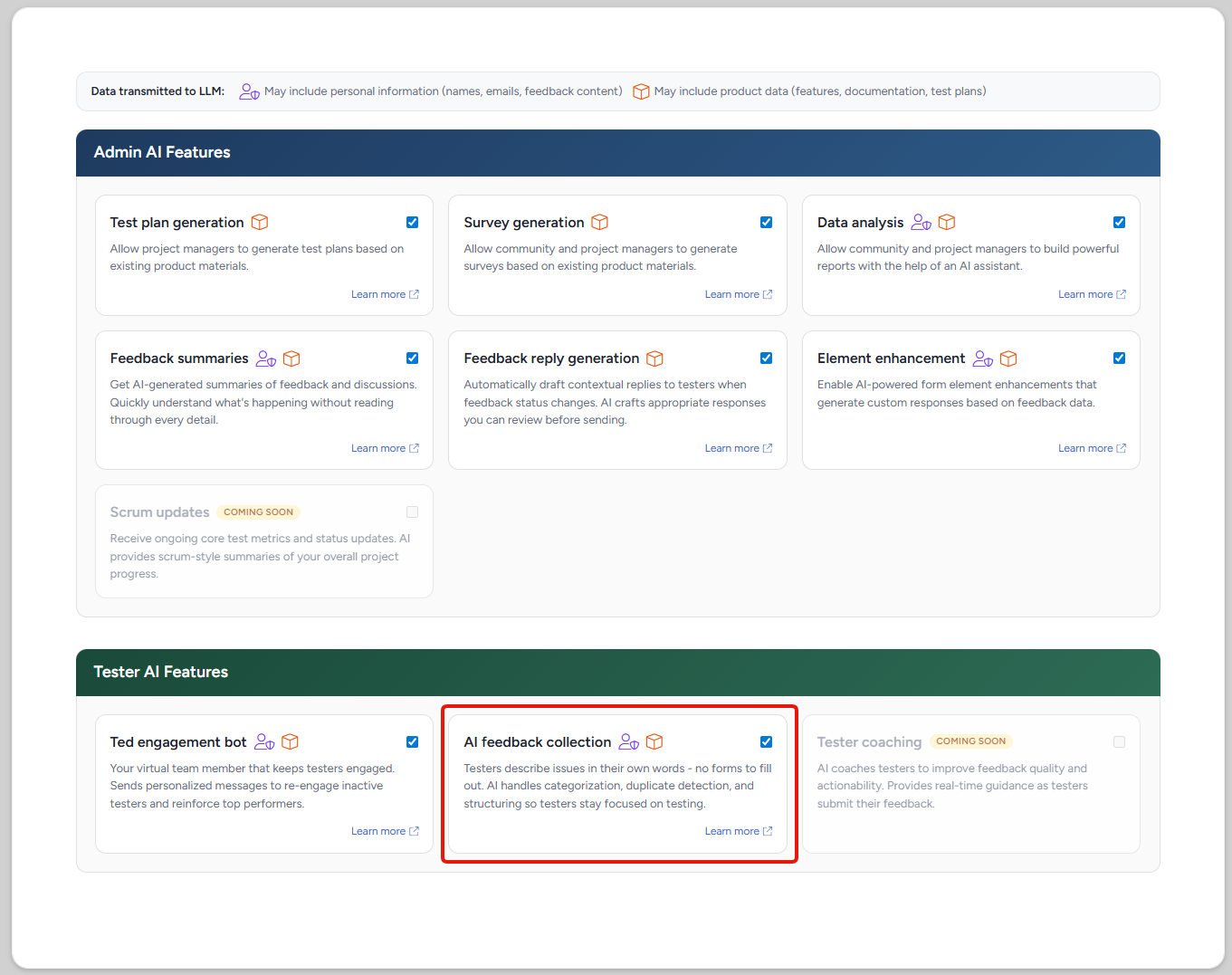Click personal information icon beside Data analysis

921,222
